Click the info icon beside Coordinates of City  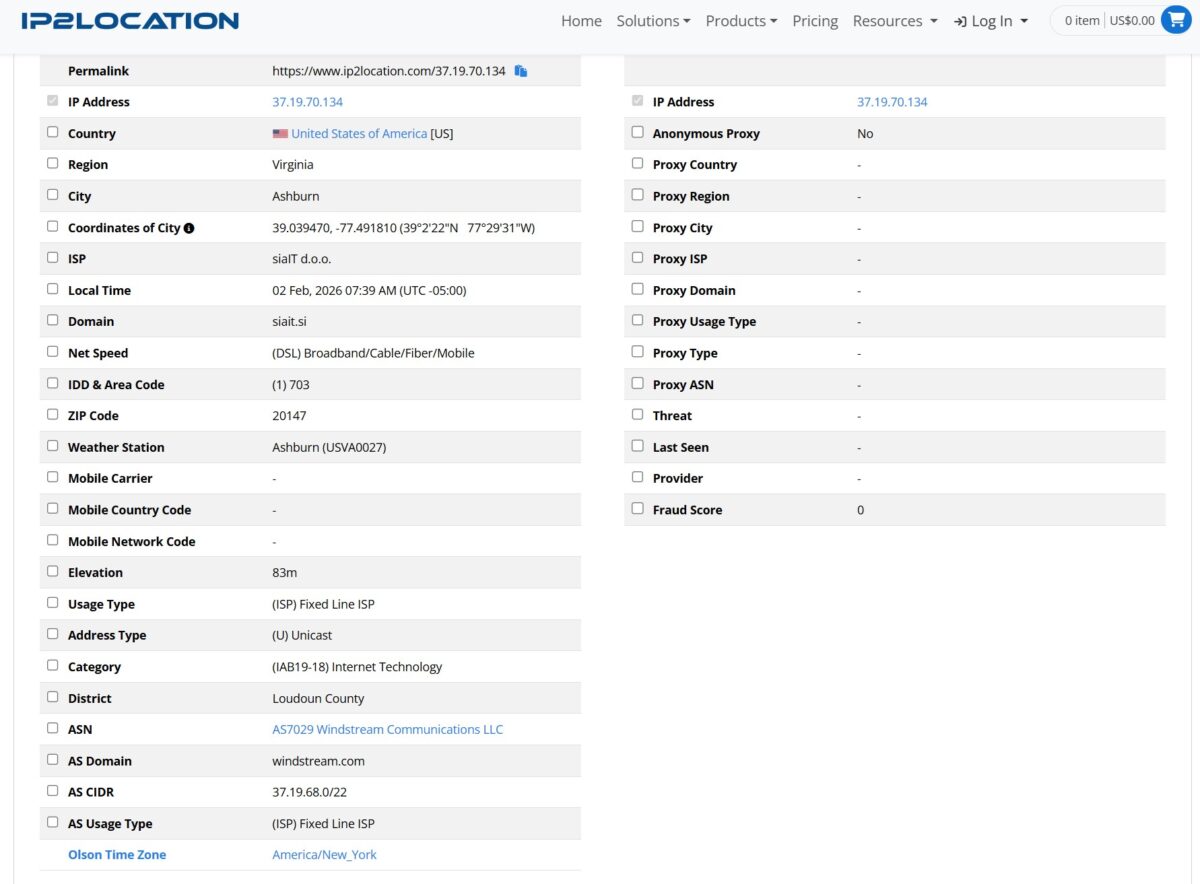click(x=190, y=227)
